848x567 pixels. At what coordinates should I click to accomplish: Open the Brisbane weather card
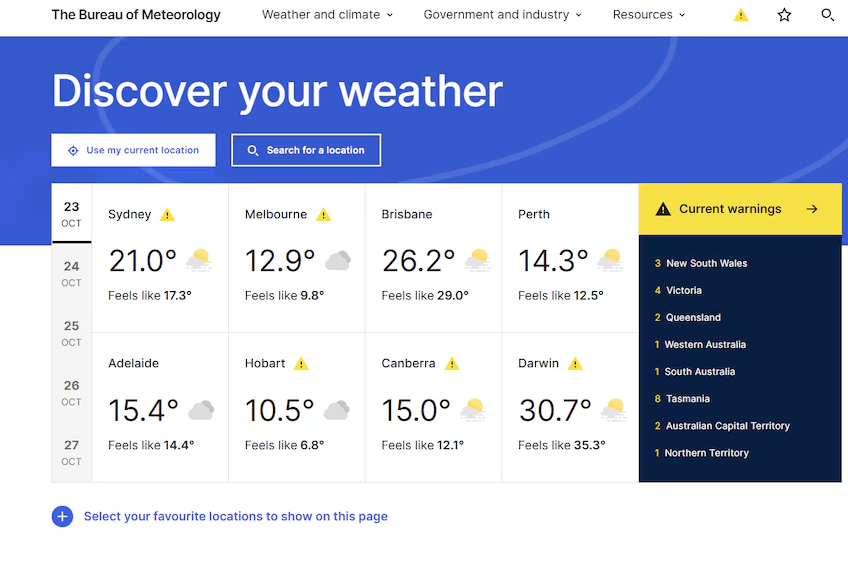(x=433, y=258)
